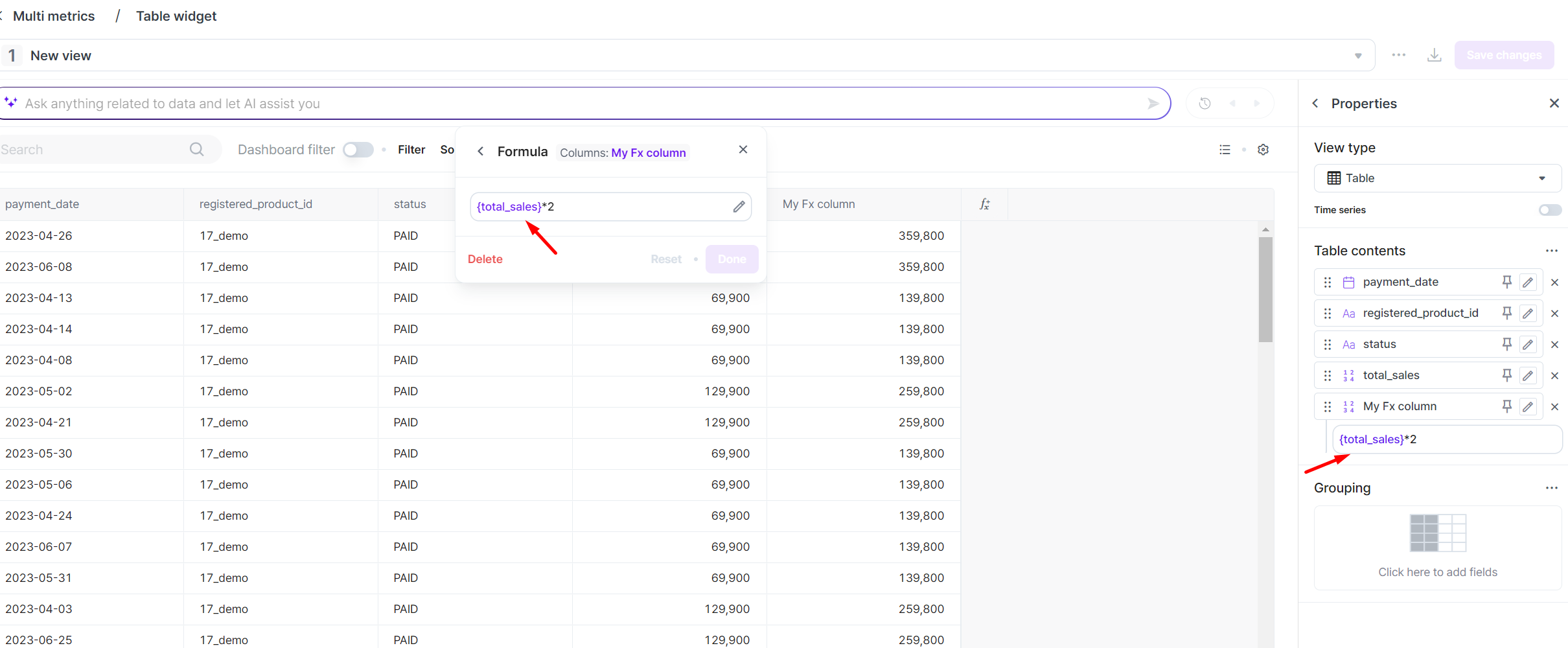Open the history clock icon
The height and width of the screenshot is (648, 1568).
click(x=1205, y=104)
